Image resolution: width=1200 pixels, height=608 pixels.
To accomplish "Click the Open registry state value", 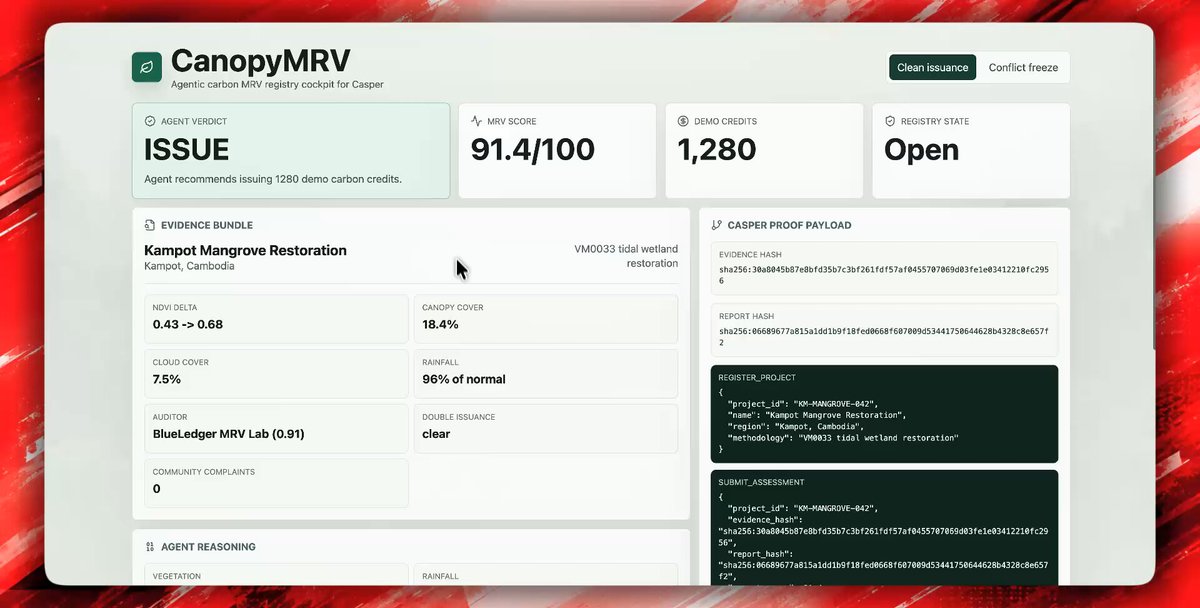I will coord(922,150).
